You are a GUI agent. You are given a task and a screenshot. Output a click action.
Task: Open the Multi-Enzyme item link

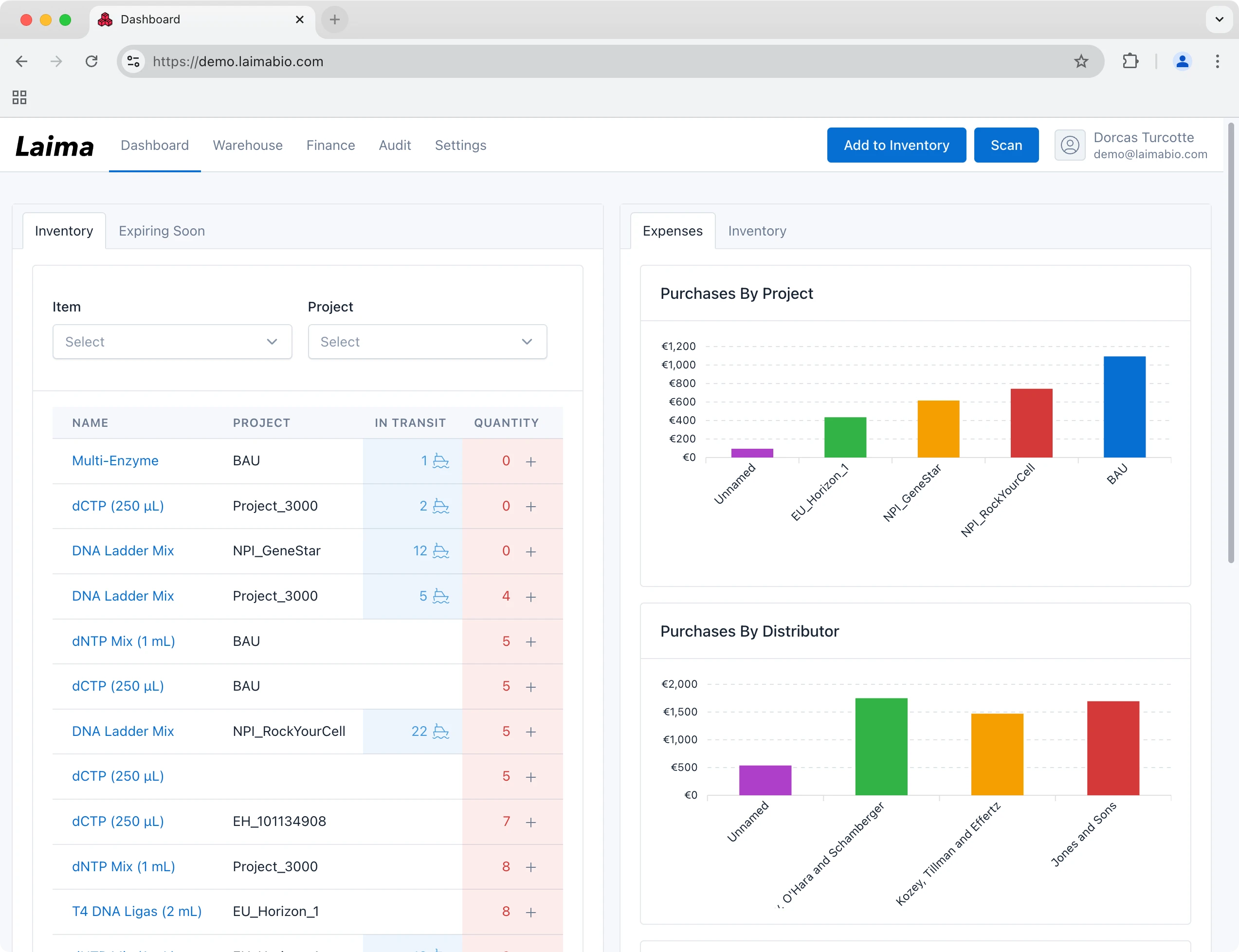point(115,461)
